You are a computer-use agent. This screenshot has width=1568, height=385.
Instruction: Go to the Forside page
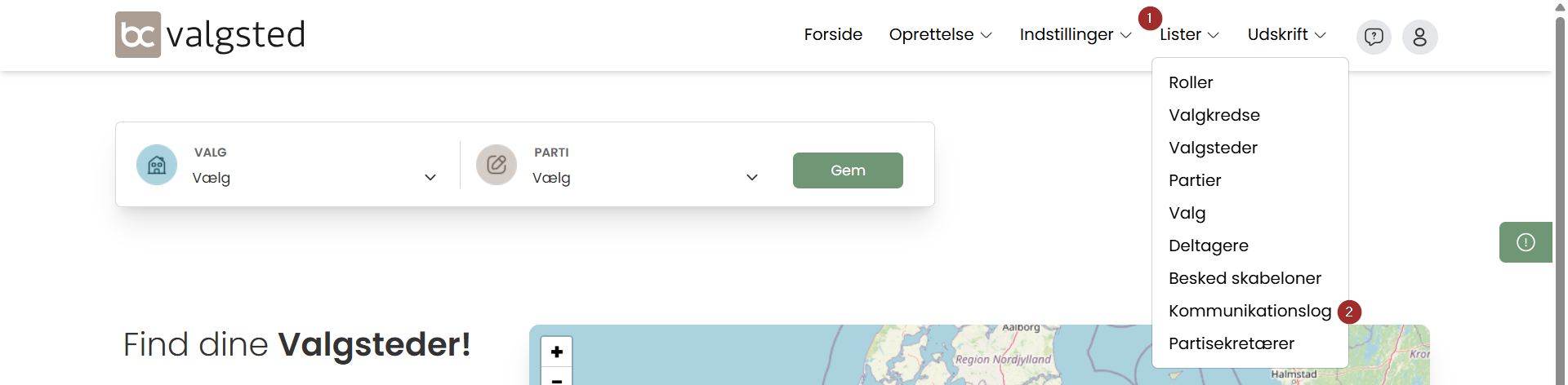coord(833,34)
